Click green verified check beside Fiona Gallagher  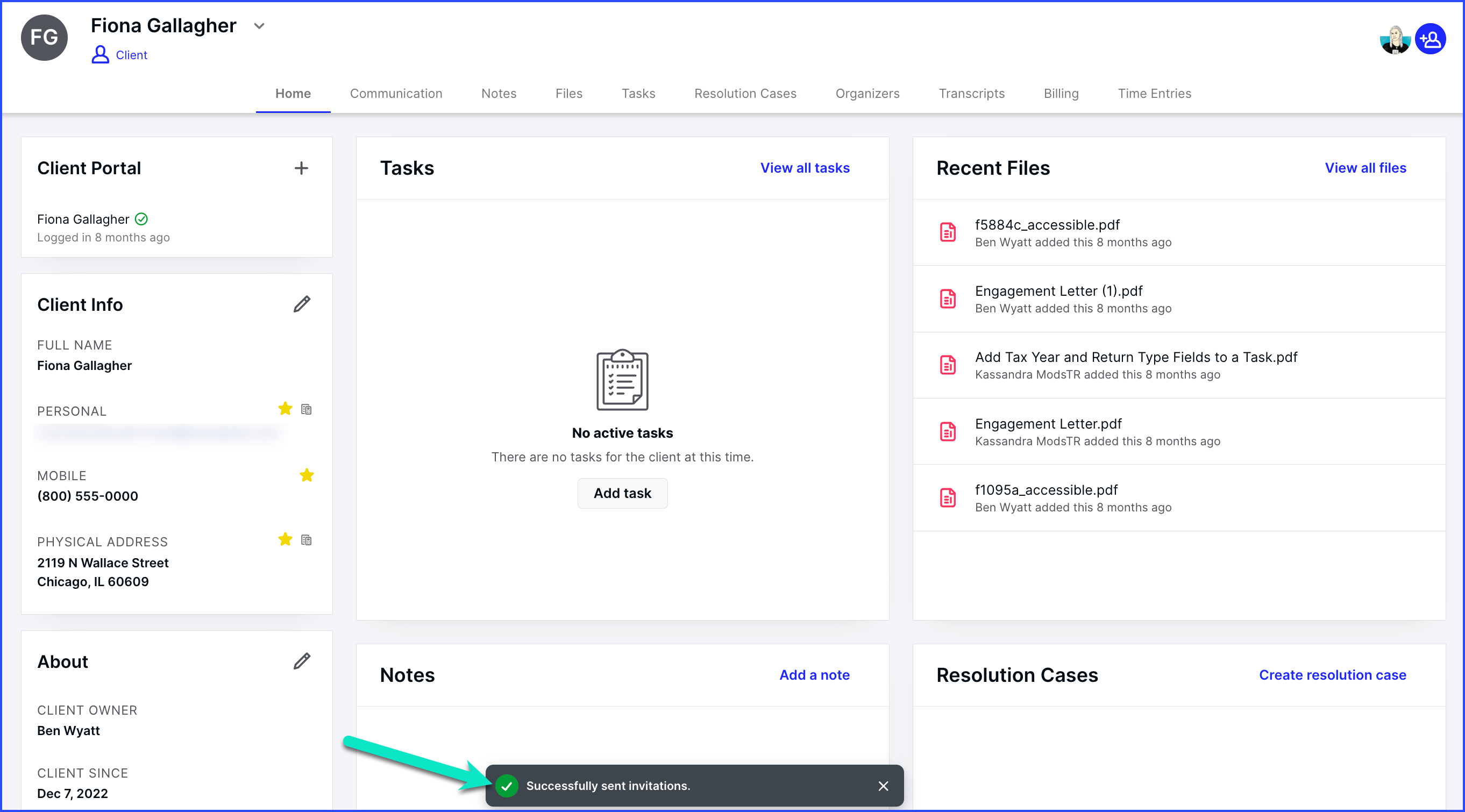click(141, 219)
